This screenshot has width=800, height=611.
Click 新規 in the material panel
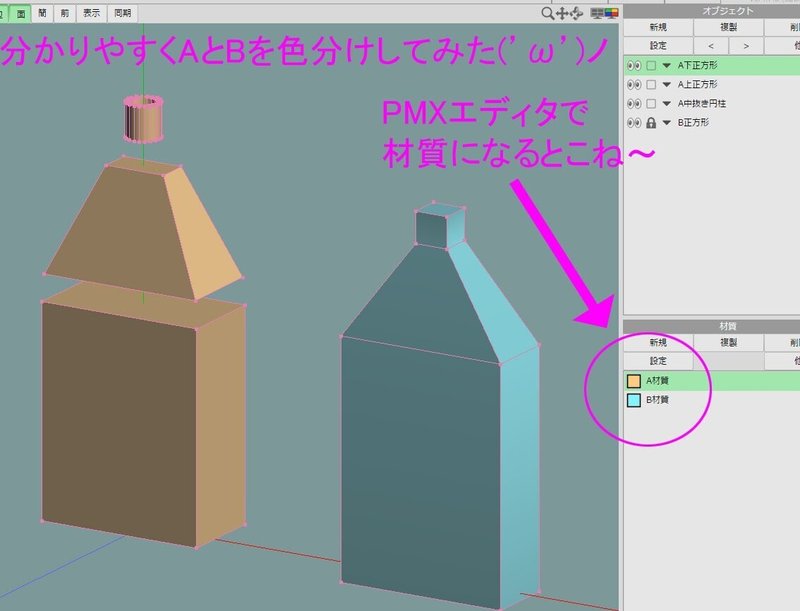point(658,342)
